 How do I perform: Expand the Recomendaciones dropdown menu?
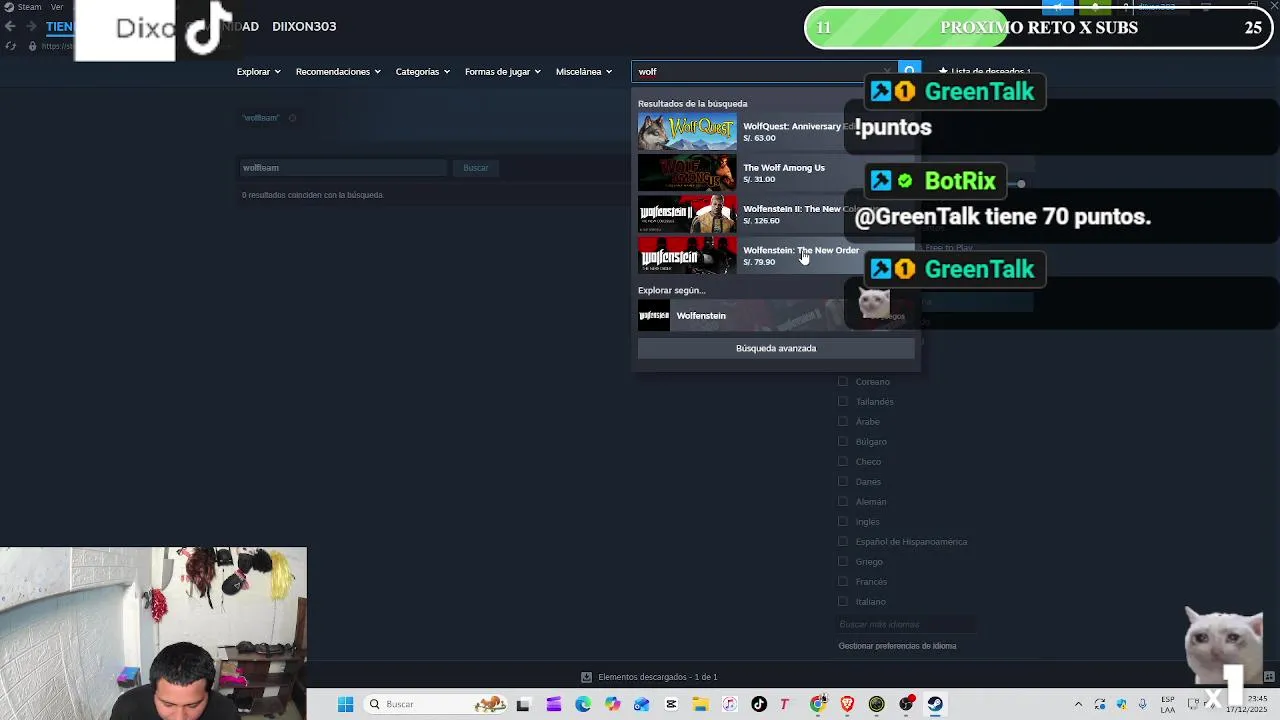(x=338, y=72)
